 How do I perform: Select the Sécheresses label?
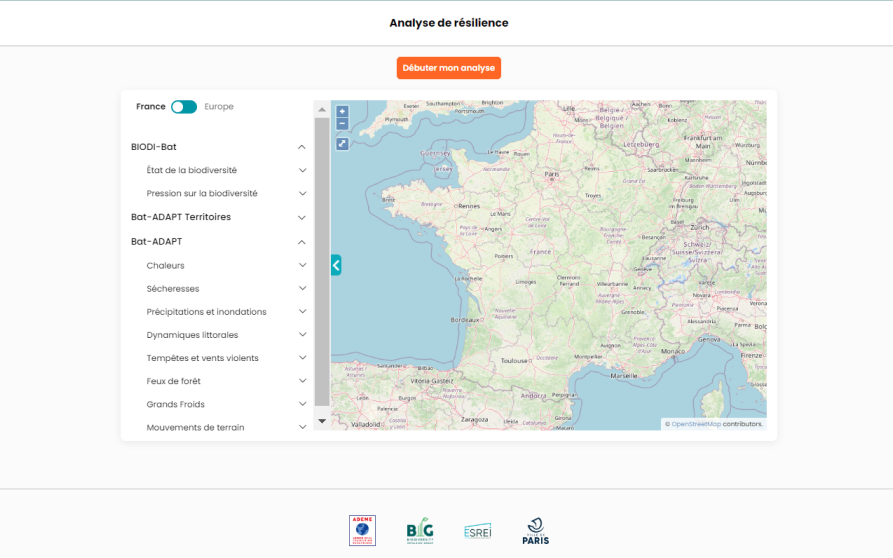coord(173,289)
